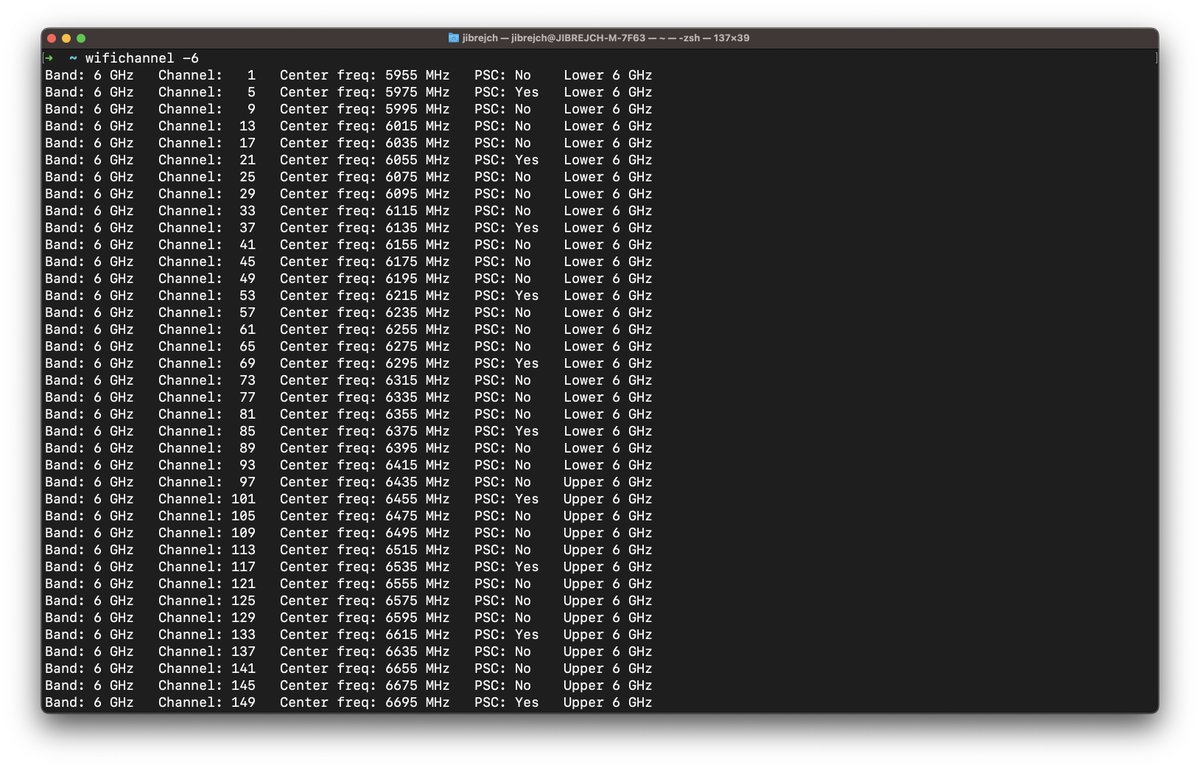The image size is (1200, 768).
Task: Click 'PSC: Yes' on channel 85 row
Action: coord(506,432)
